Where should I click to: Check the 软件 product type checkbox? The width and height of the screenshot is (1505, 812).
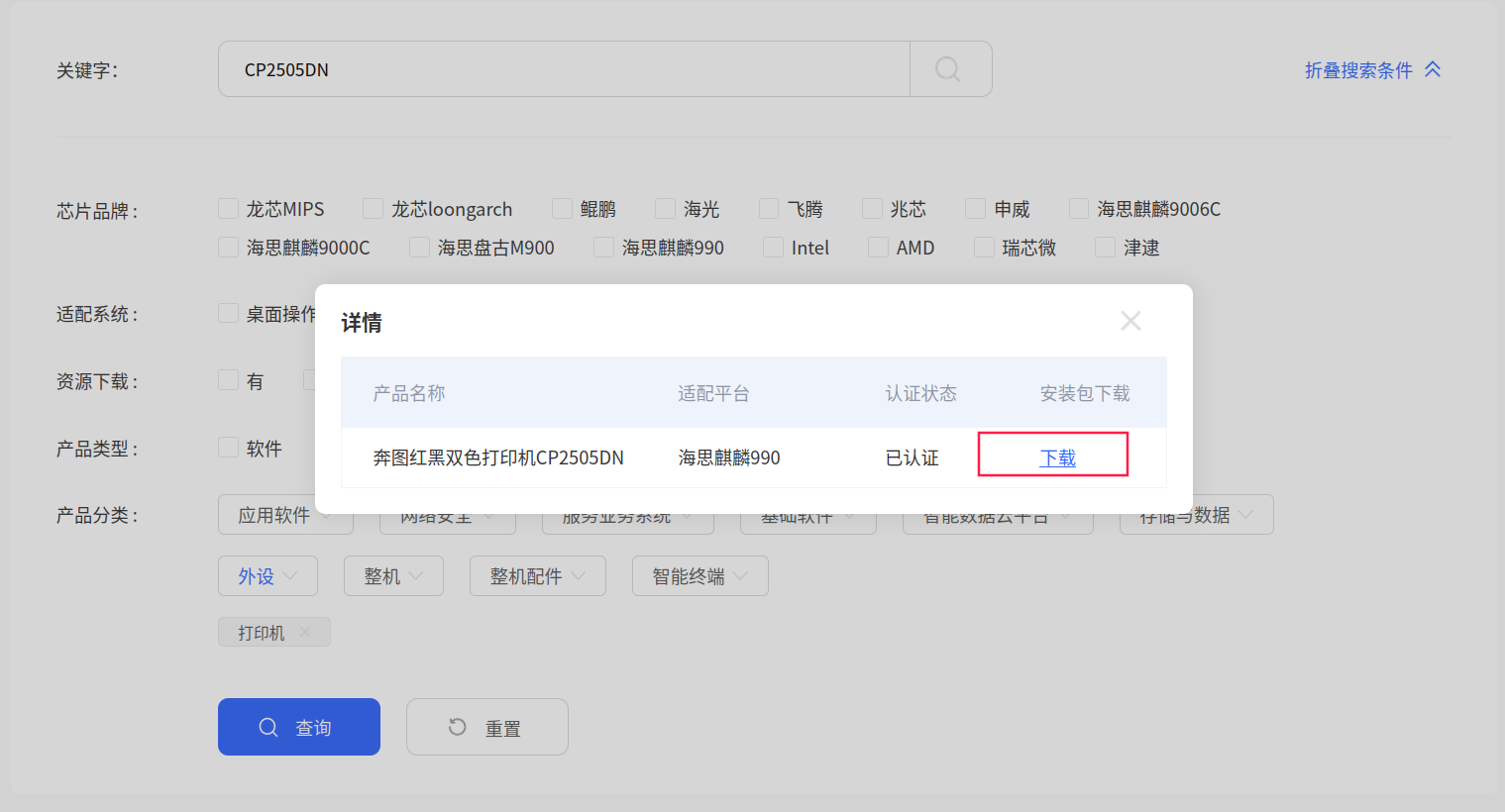[x=229, y=448]
